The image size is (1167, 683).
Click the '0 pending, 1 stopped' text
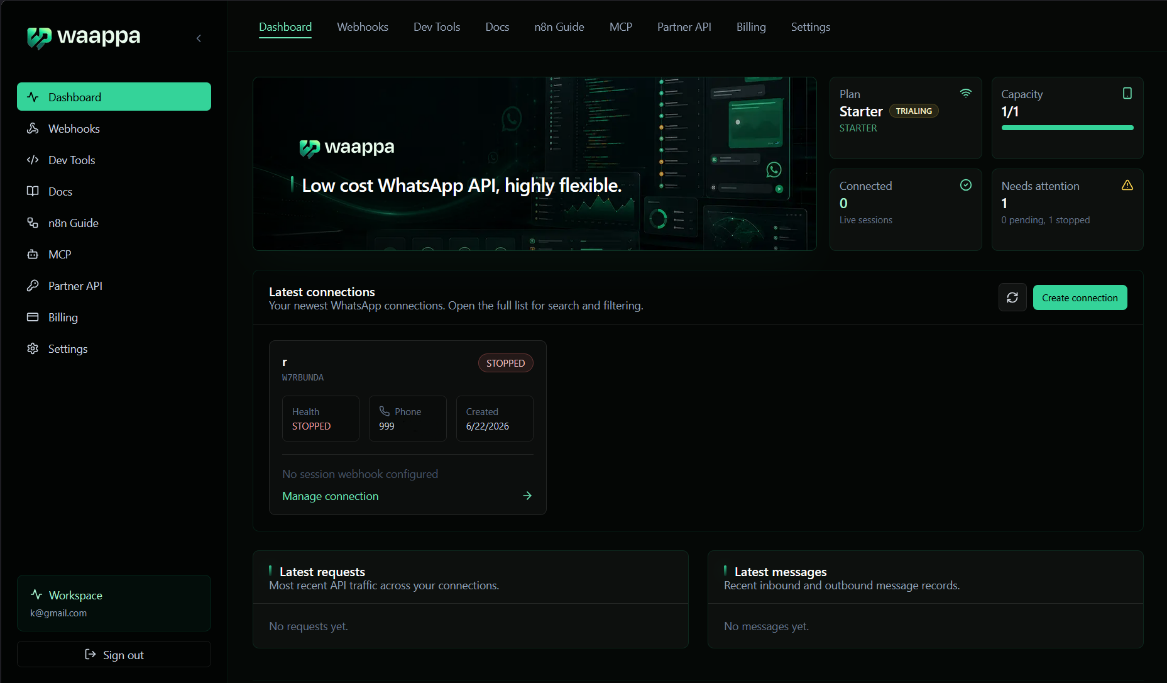tap(1046, 220)
